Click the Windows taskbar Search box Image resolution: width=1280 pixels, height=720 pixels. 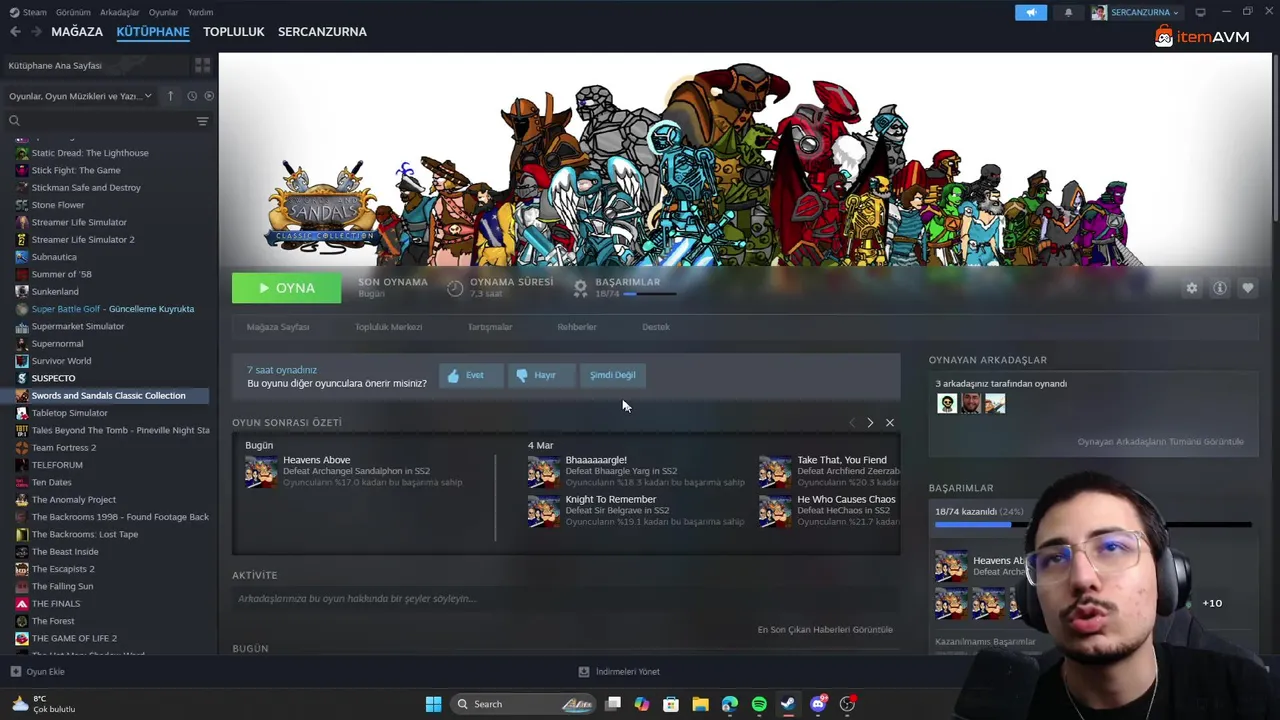(523, 704)
